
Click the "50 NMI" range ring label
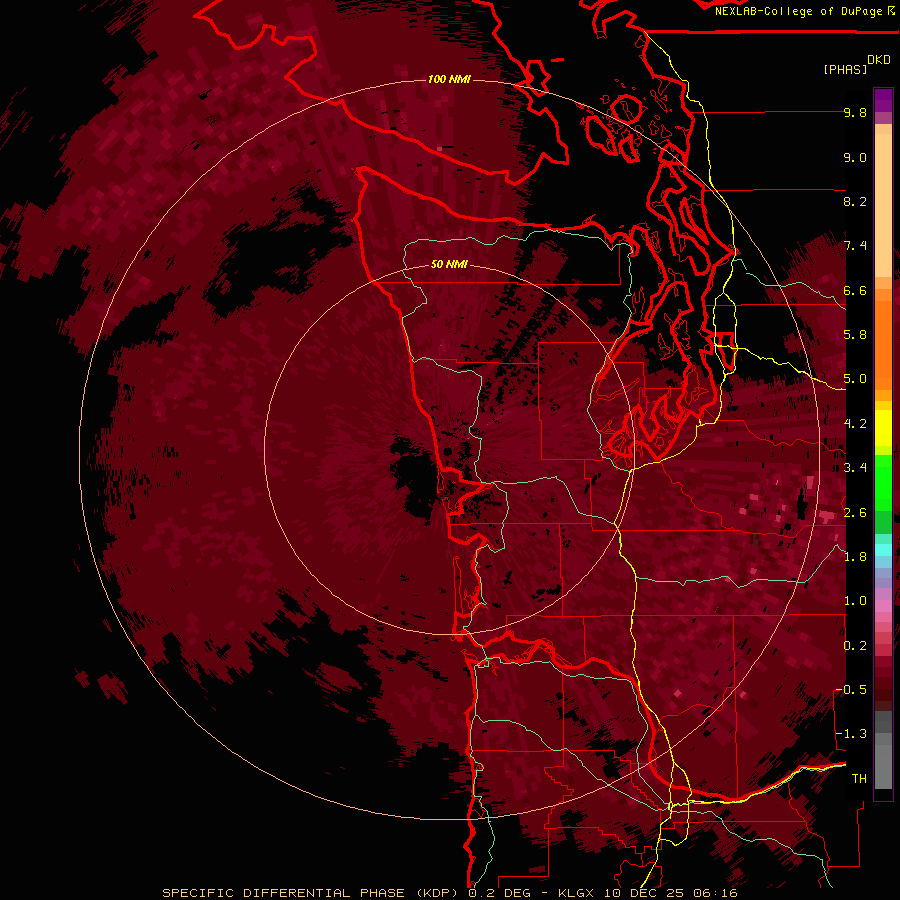449,265
